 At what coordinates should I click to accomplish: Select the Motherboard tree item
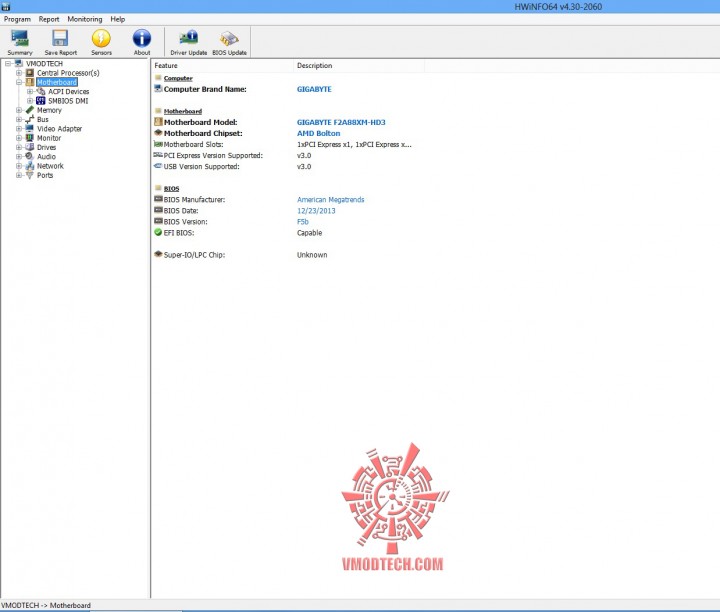tap(57, 82)
